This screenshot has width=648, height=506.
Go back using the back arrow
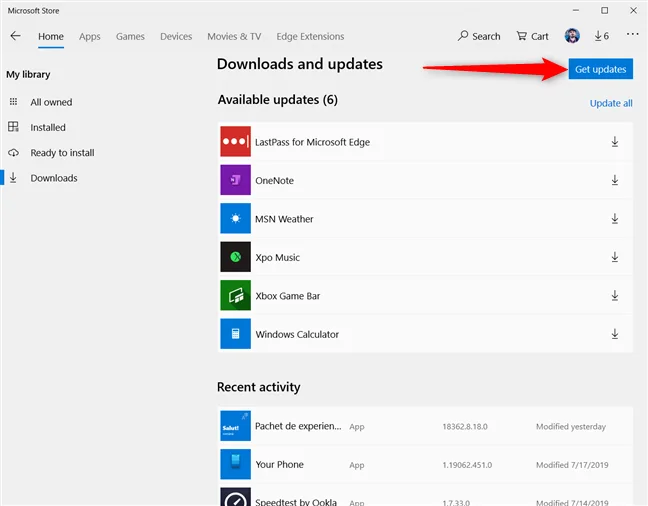(x=15, y=36)
